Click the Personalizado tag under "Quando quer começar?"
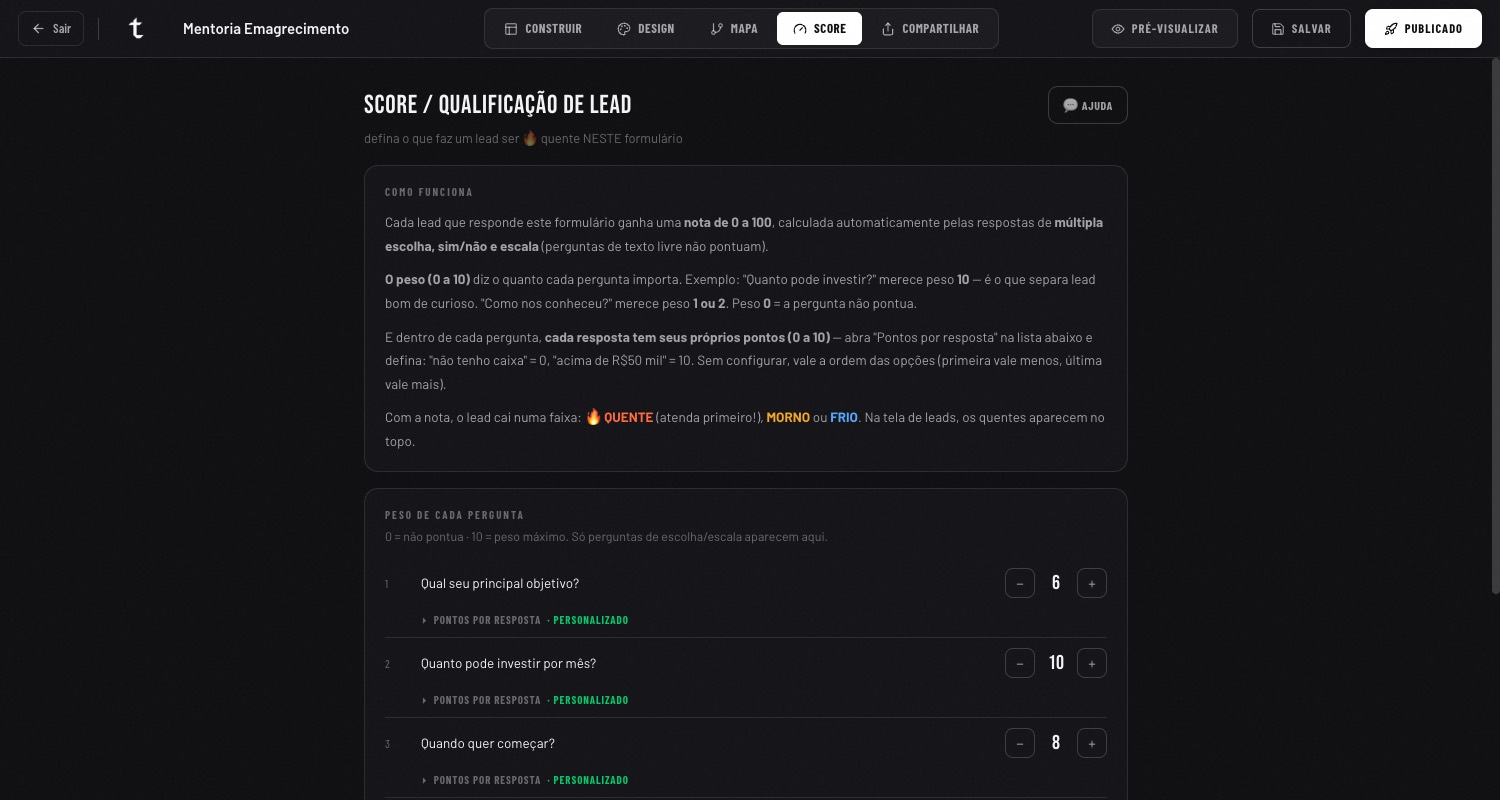The image size is (1500, 800). pos(591,780)
